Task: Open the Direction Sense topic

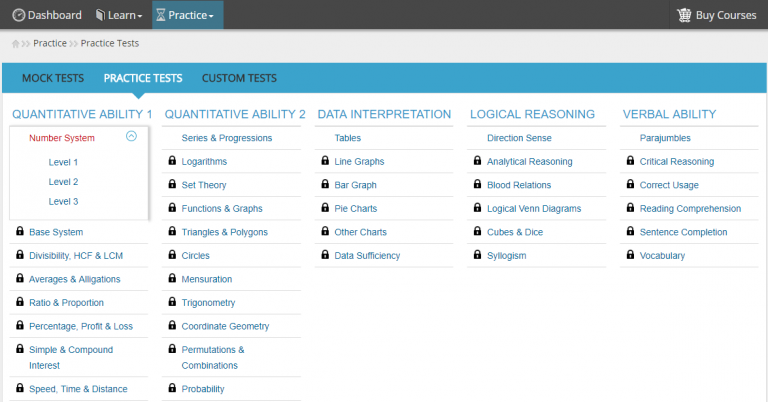Action: (x=519, y=138)
